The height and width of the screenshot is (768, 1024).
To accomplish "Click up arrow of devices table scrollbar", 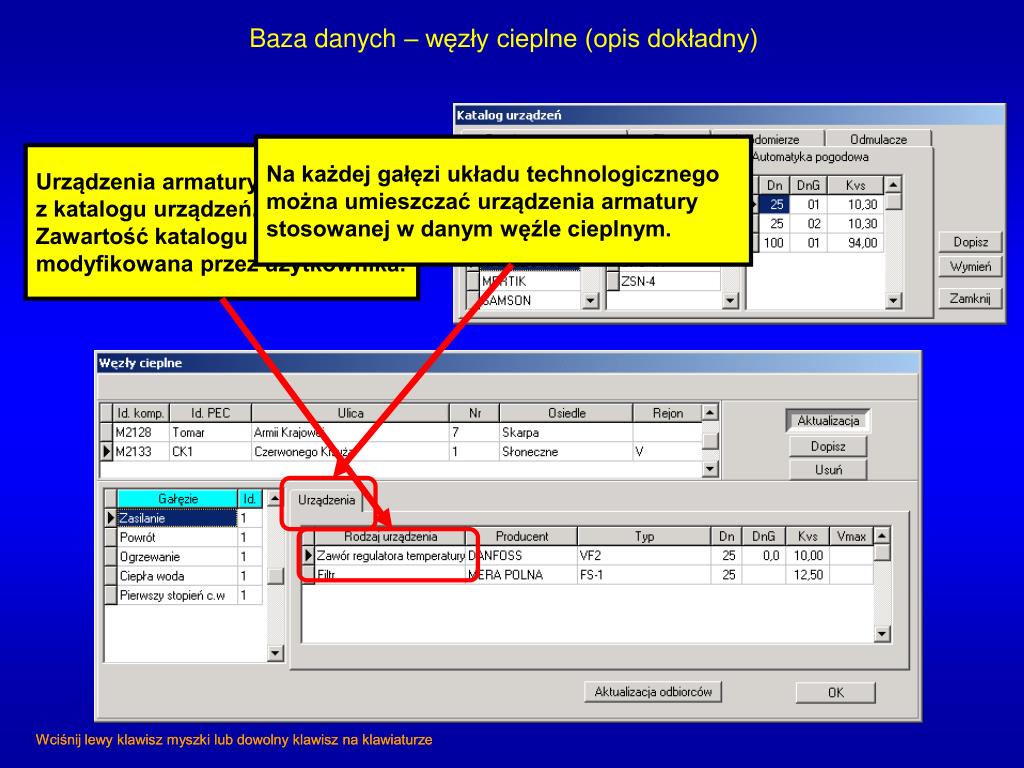I will 882,536.
